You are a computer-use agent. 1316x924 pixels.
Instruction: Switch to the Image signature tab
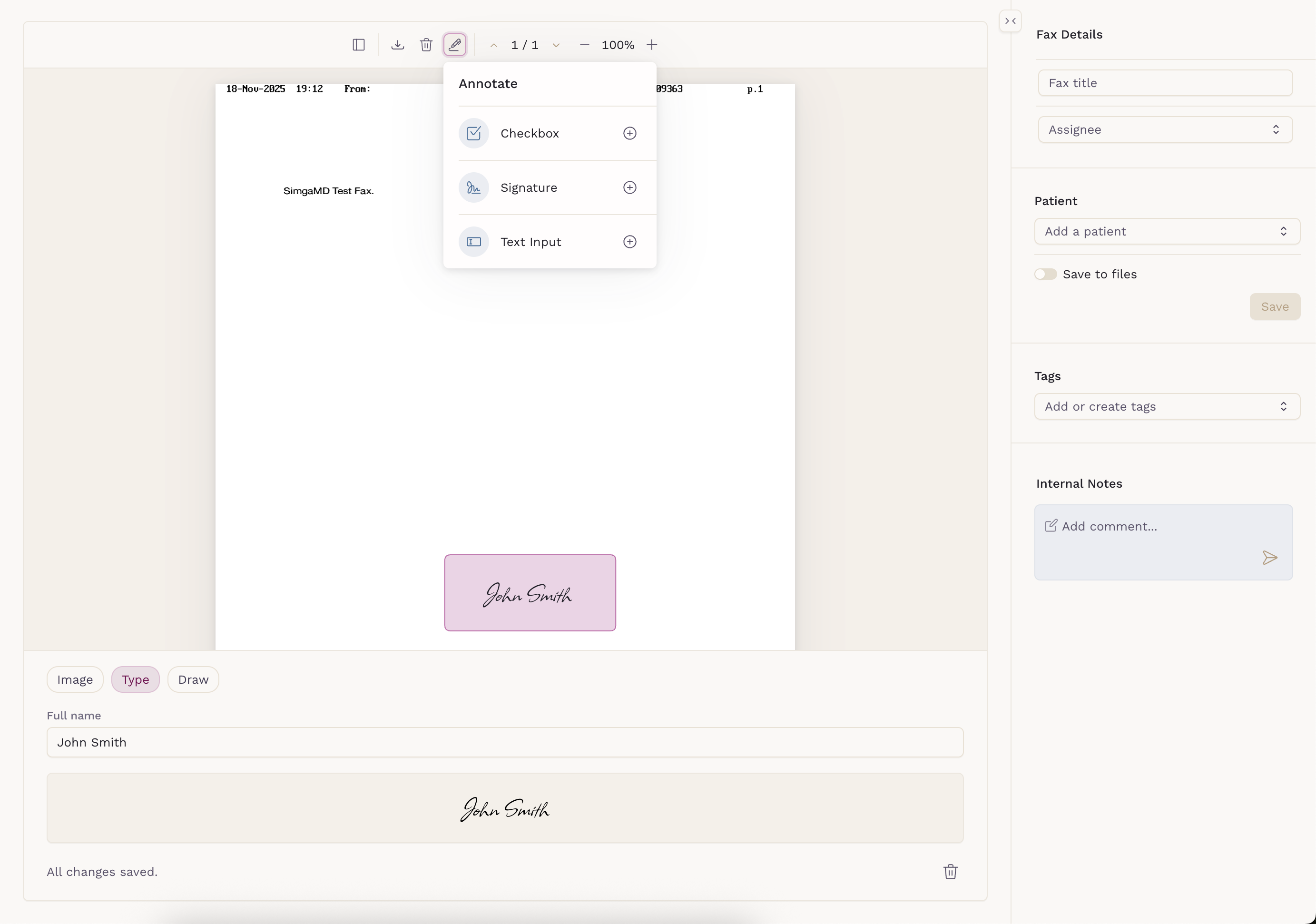click(75, 679)
